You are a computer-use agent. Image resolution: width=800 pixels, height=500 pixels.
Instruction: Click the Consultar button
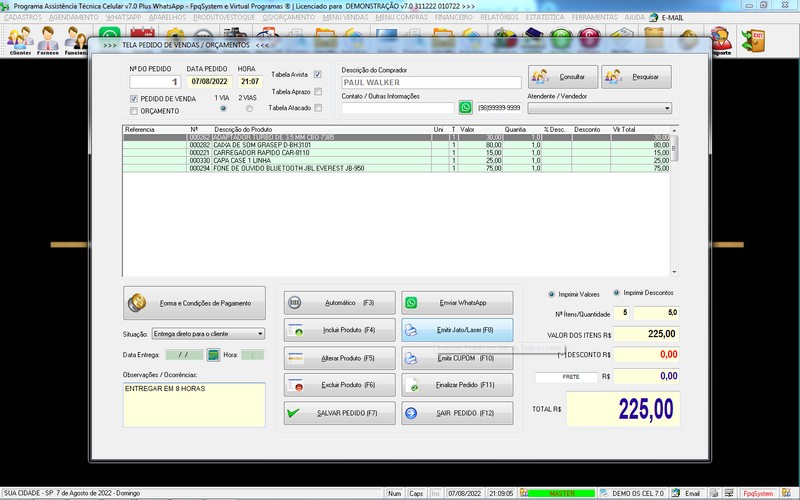click(x=563, y=76)
